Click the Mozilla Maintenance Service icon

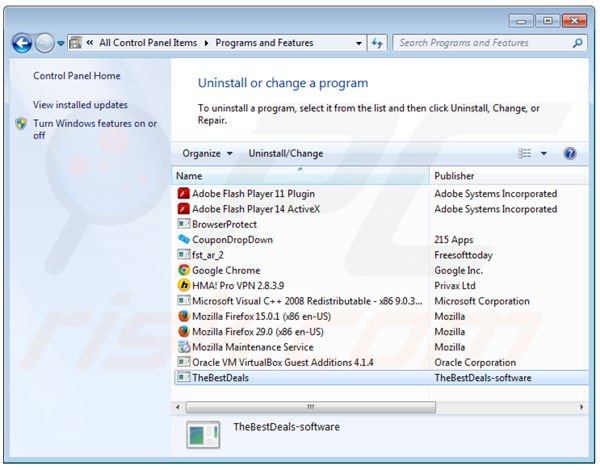pos(184,346)
